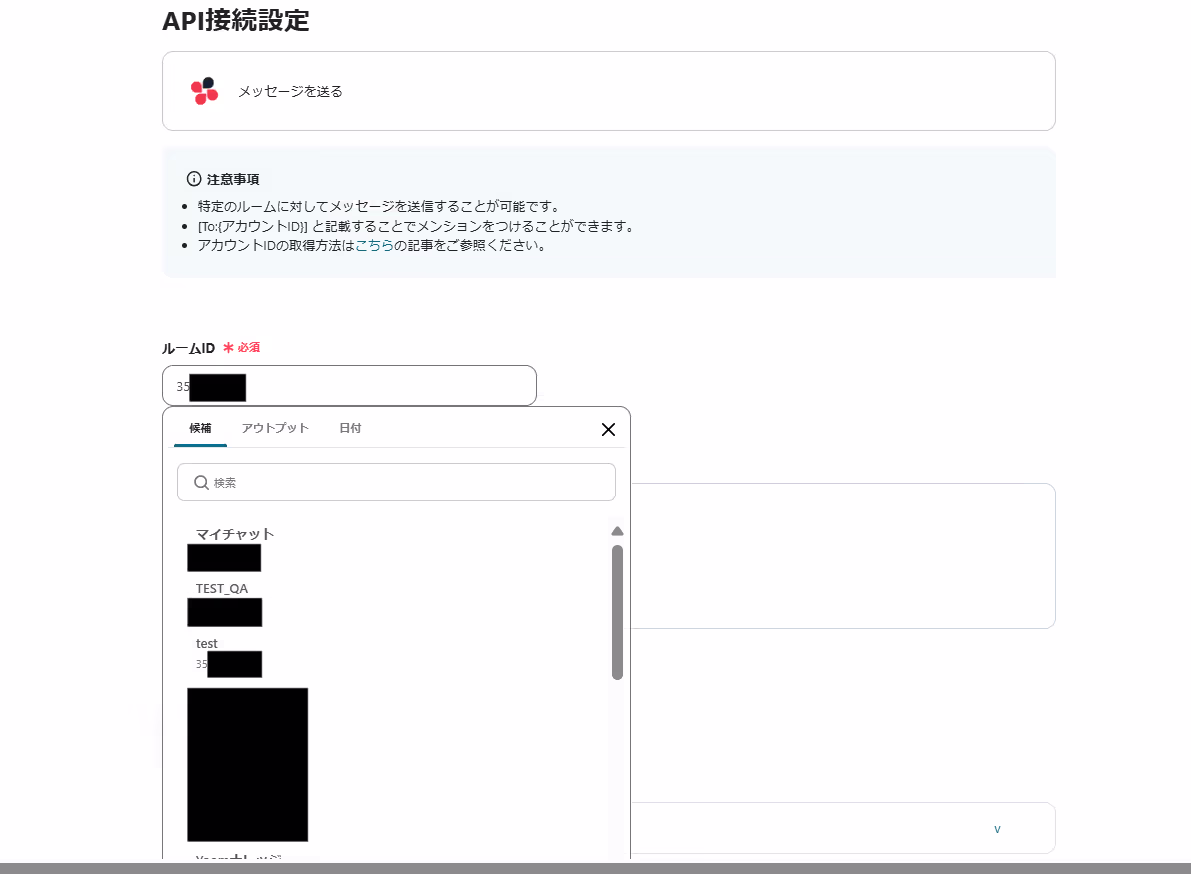Click the candidate list scrollbar thumb
Viewport: 1191px width, 874px height.
(618, 612)
